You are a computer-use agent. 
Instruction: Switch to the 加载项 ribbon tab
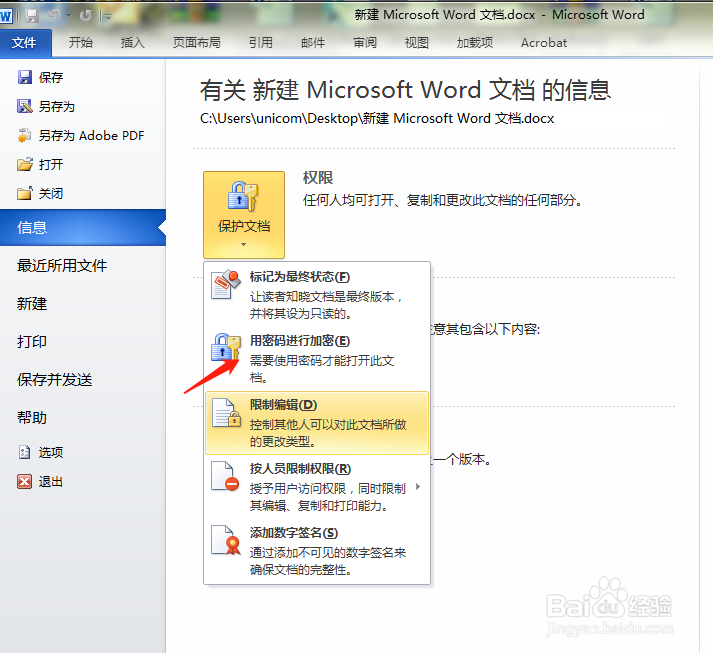(475, 43)
